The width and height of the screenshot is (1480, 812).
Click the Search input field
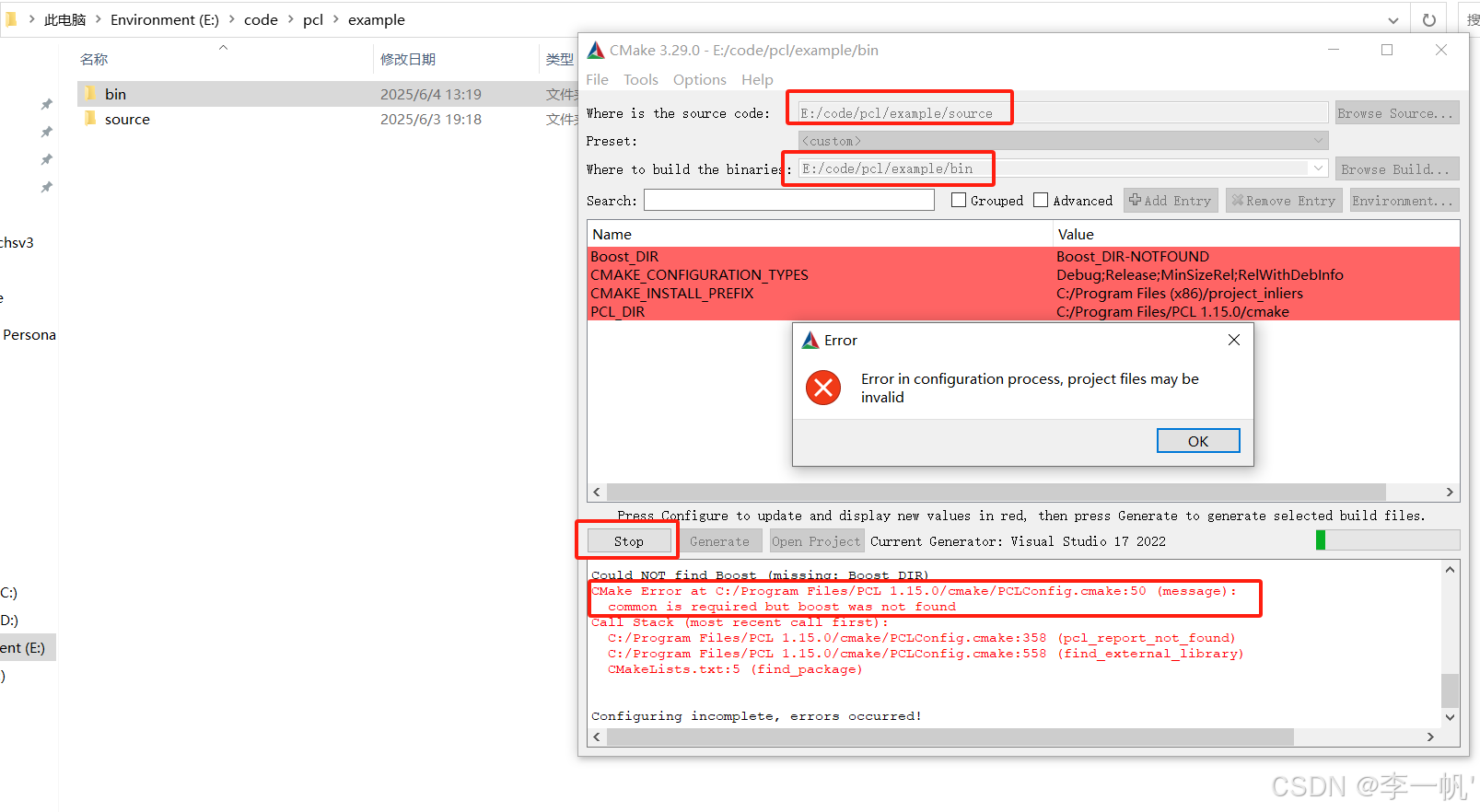coord(789,201)
